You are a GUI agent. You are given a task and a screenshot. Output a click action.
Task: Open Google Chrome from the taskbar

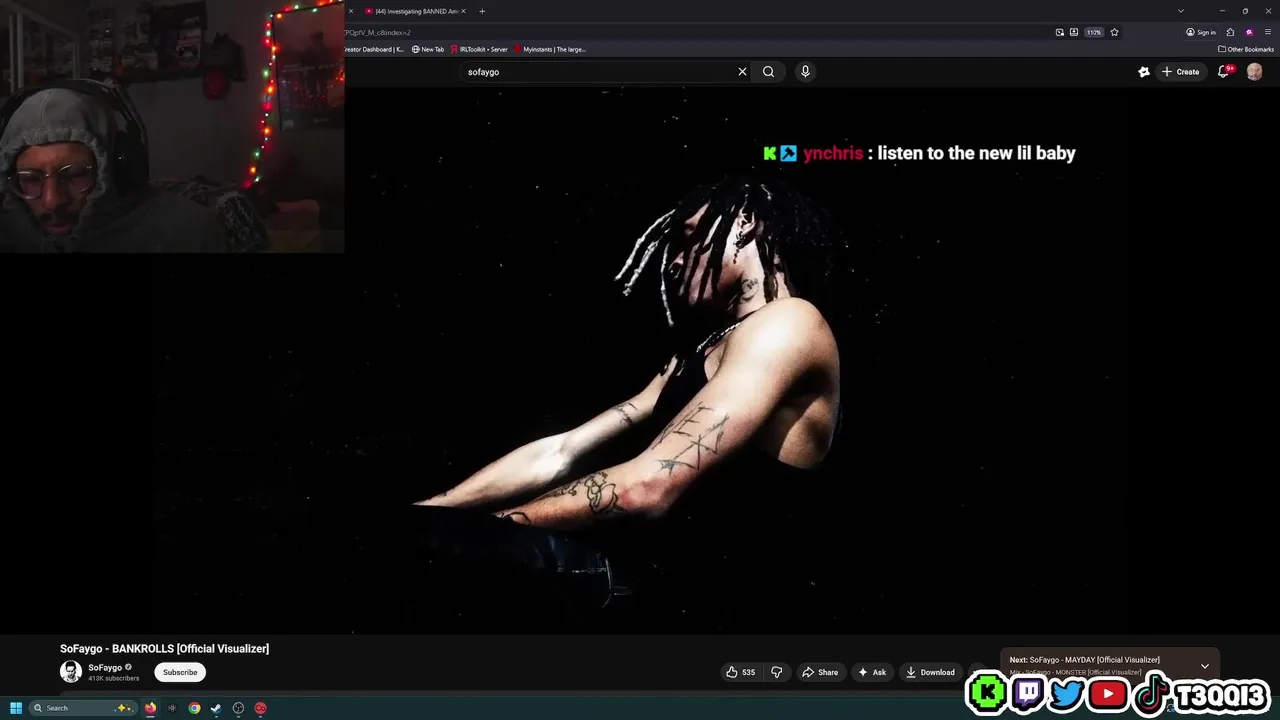click(x=194, y=708)
